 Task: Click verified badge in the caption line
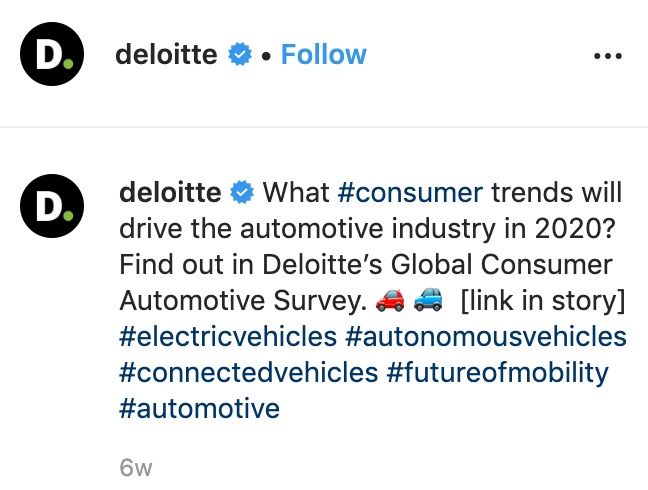tap(242, 192)
